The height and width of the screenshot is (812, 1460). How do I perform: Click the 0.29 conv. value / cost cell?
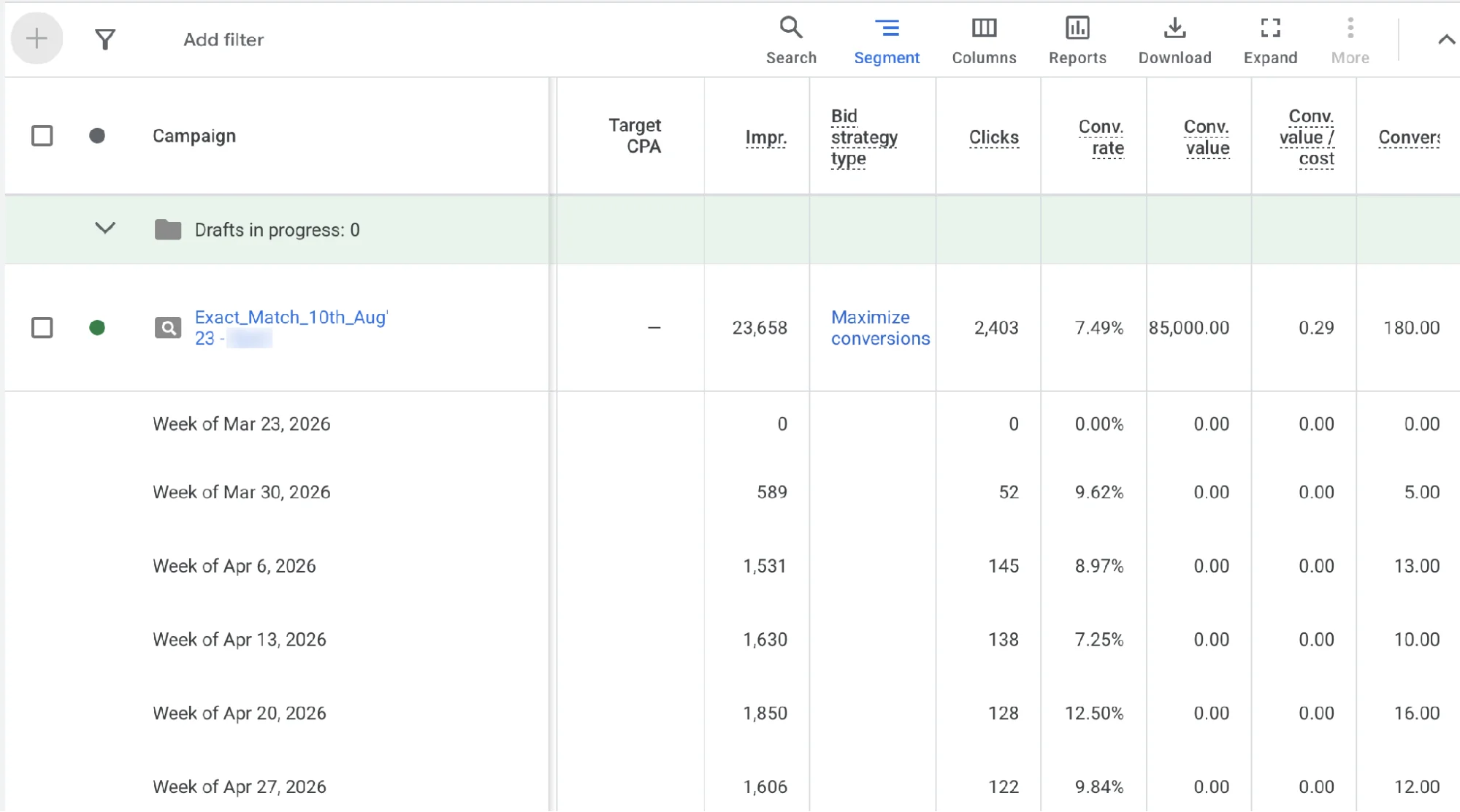coord(1316,328)
